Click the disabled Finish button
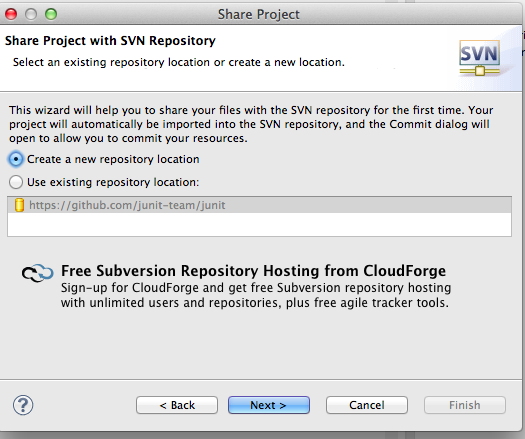Image resolution: width=525 pixels, height=439 pixels. 465,405
